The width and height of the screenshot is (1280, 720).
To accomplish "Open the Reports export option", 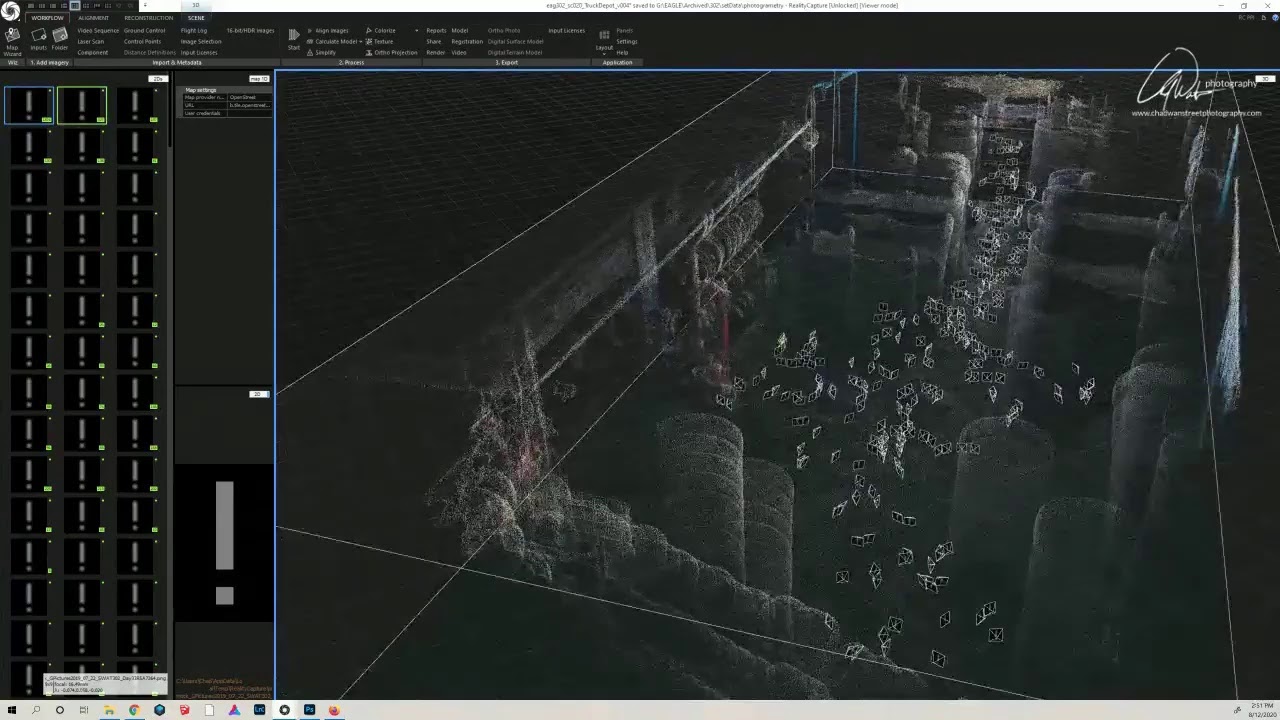I will pos(436,31).
